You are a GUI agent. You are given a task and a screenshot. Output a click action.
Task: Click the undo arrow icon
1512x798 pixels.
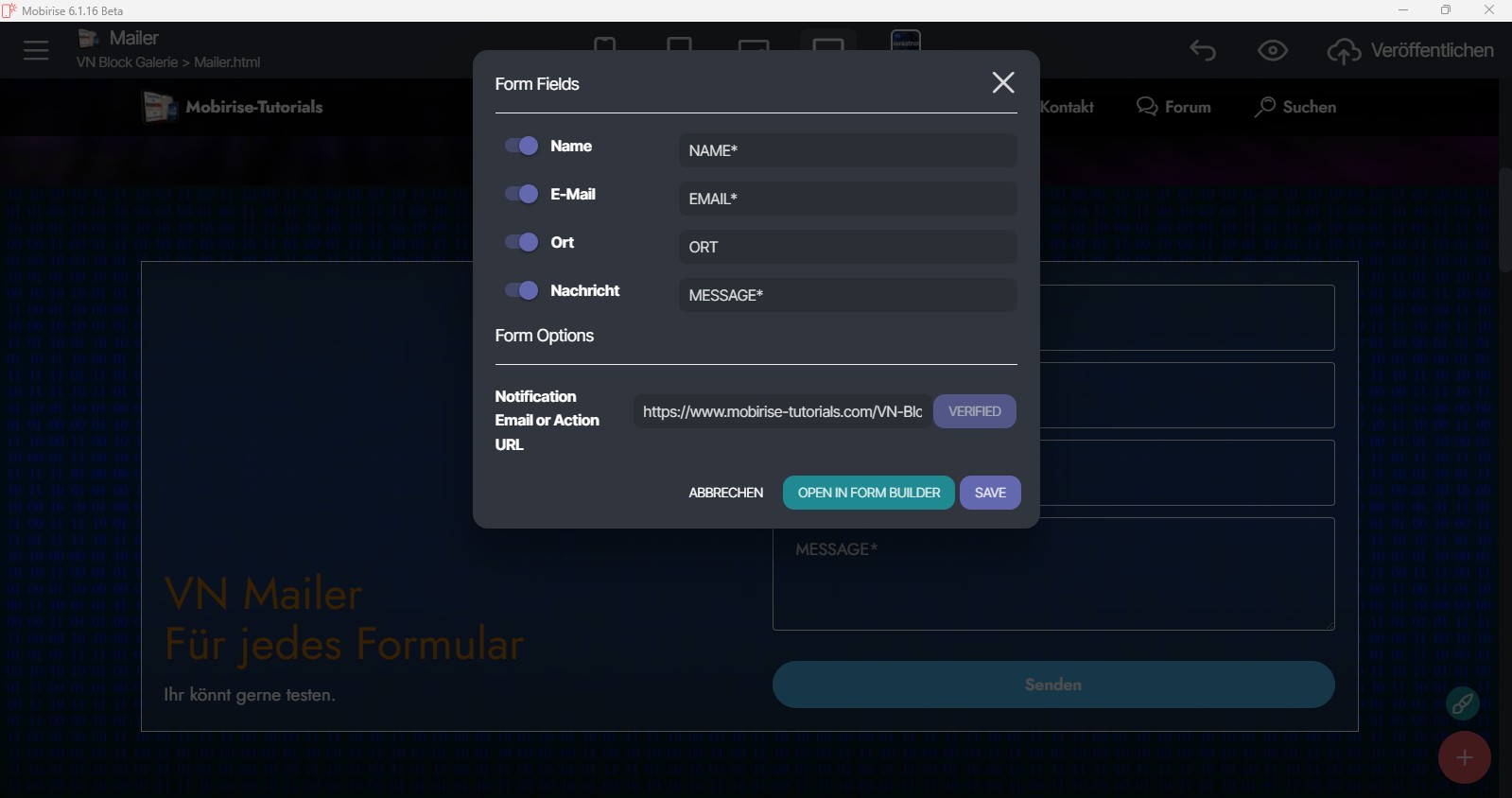pos(1203,50)
